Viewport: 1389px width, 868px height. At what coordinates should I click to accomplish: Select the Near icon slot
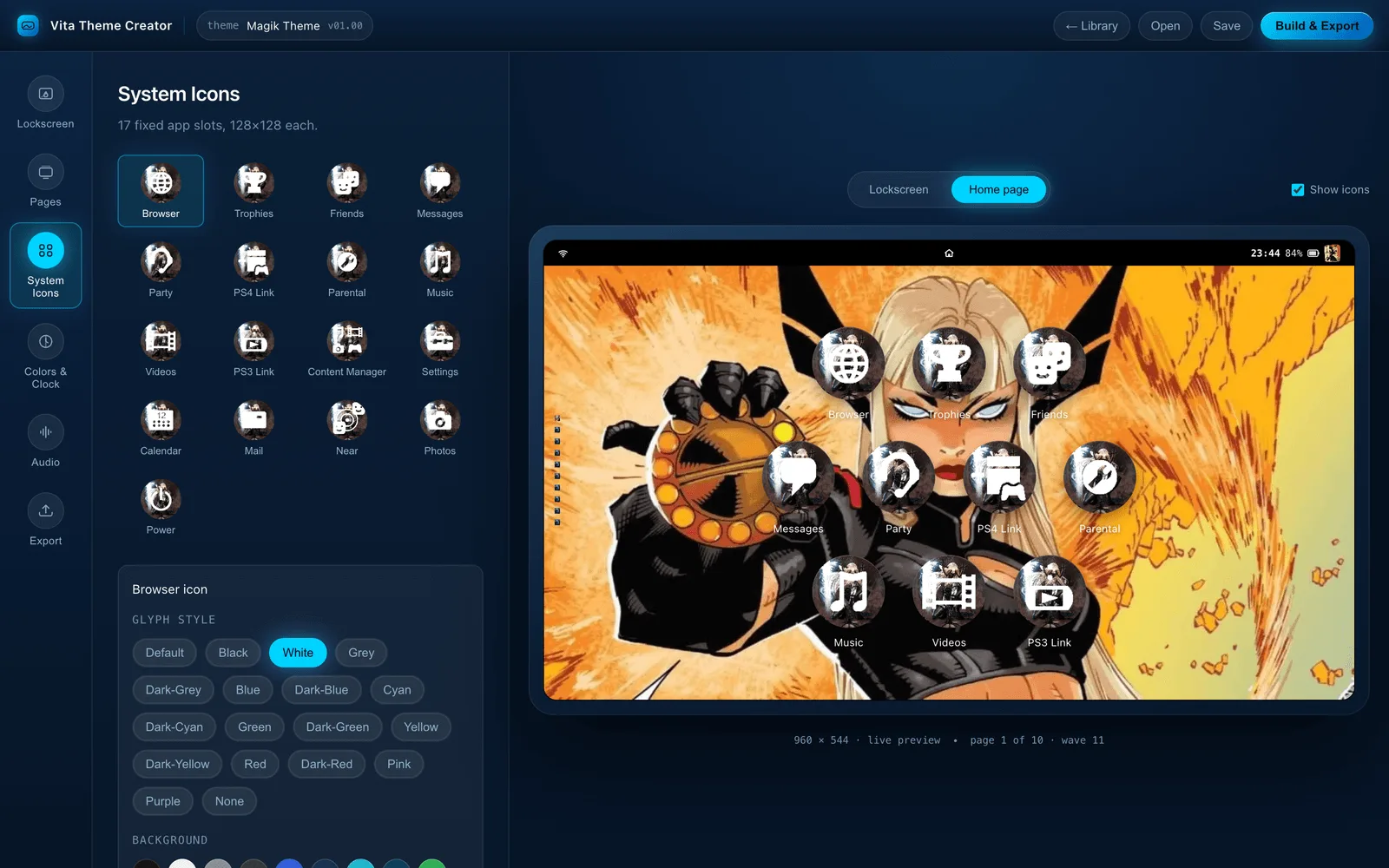point(346,428)
